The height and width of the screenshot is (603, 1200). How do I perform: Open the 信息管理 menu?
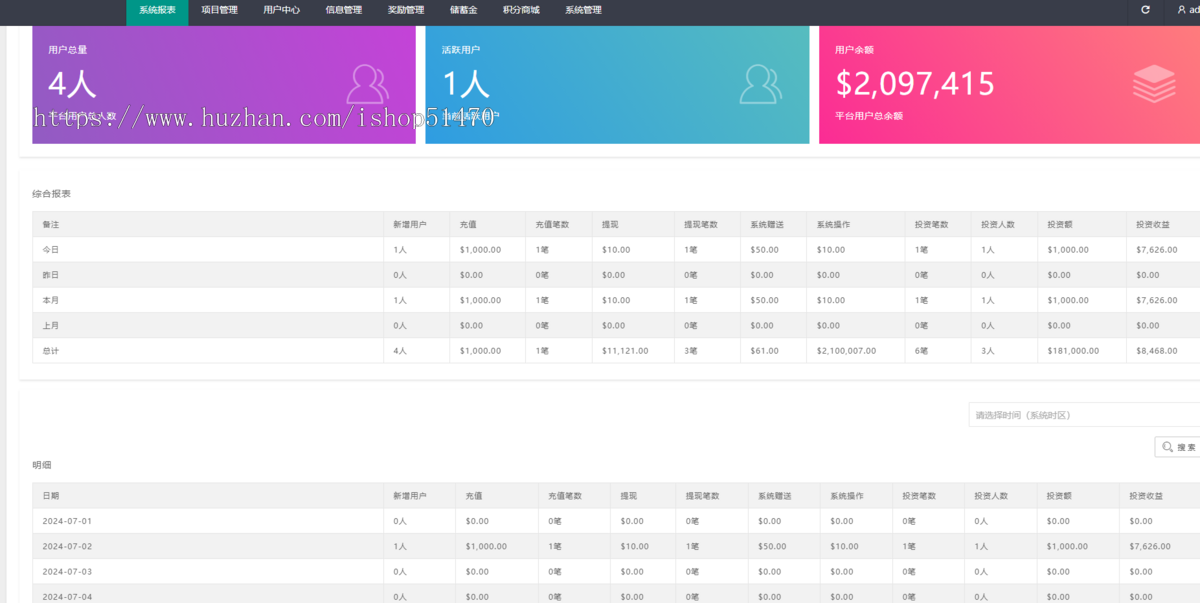343,10
